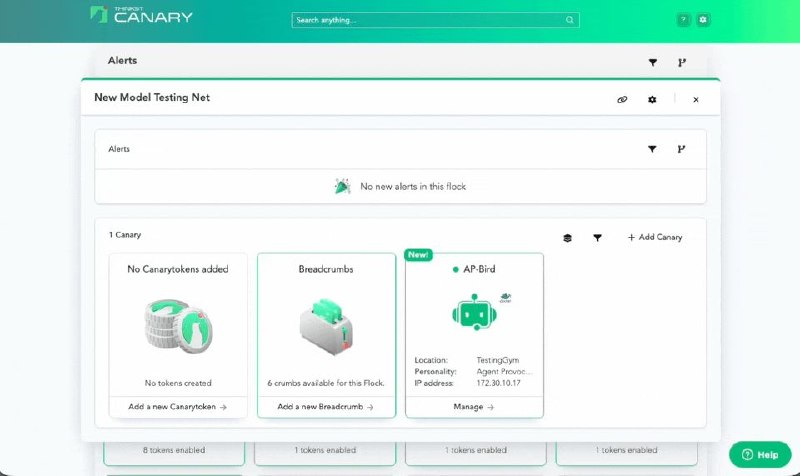Click the IP address 172.30.10.17

[x=498, y=383]
